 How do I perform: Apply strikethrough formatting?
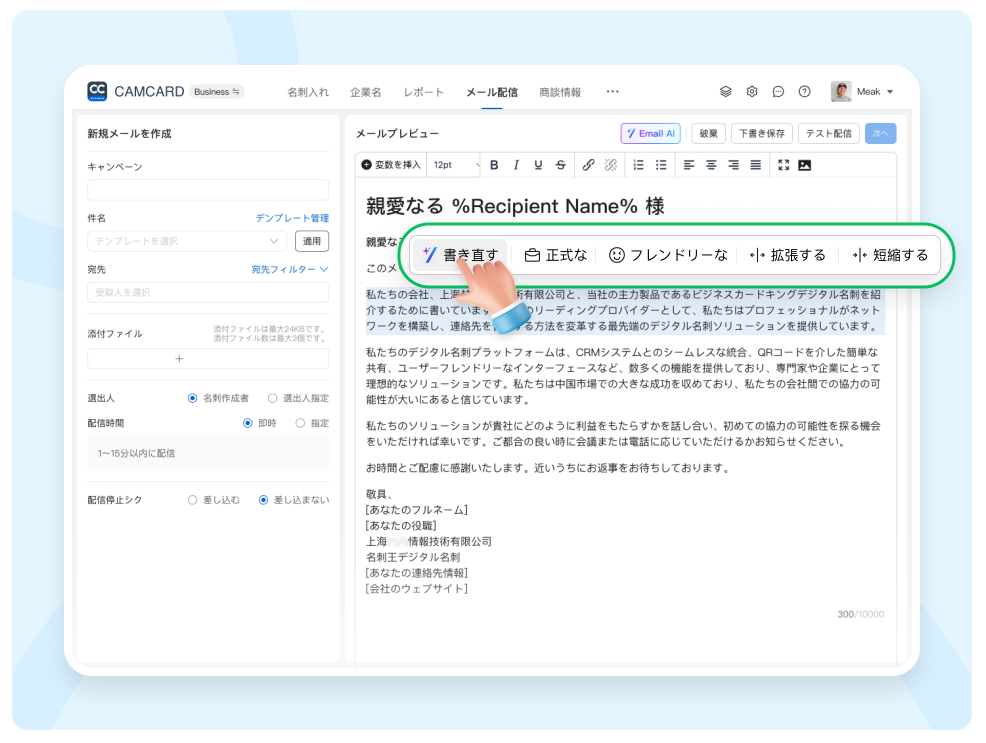tap(560, 165)
